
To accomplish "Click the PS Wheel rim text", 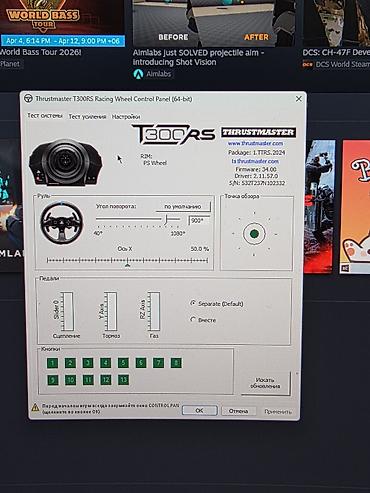I will (155, 163).
